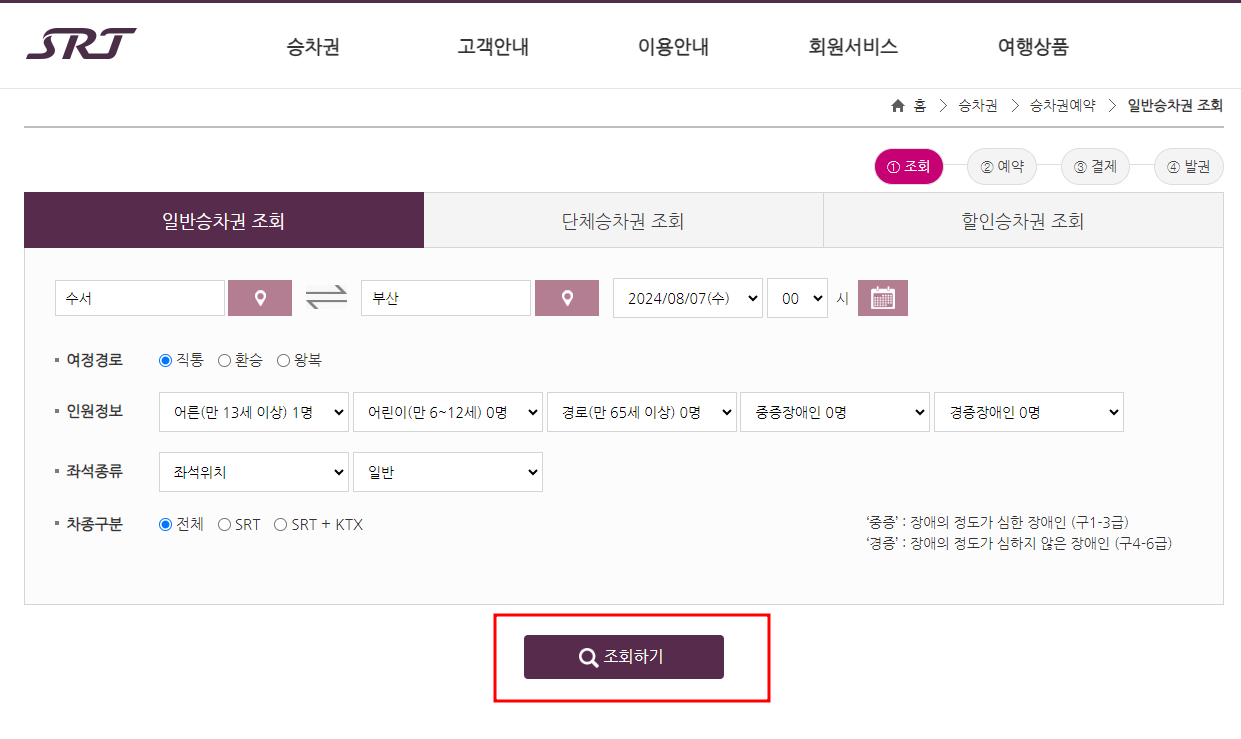The width and height of the screenshot is (1241, 739).
Task: Click the 조회하기 search button
Action: (623, 657)
